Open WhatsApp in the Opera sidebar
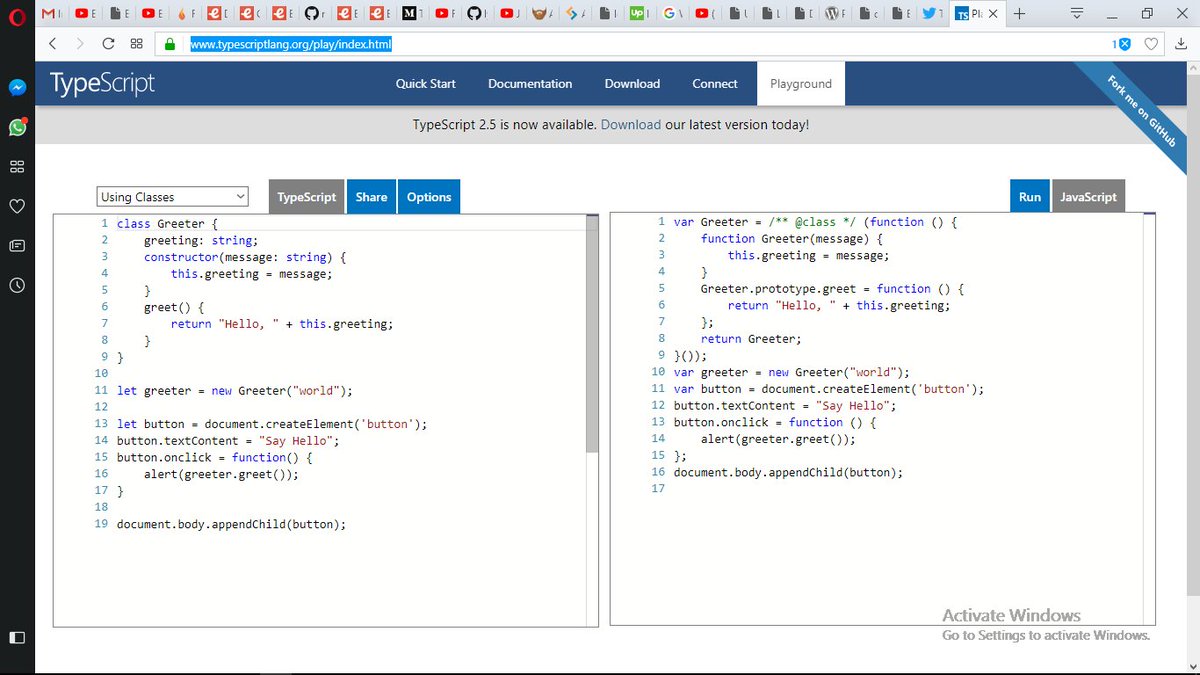The width and height of the screenshot is (1200, 675). [17, 127]
